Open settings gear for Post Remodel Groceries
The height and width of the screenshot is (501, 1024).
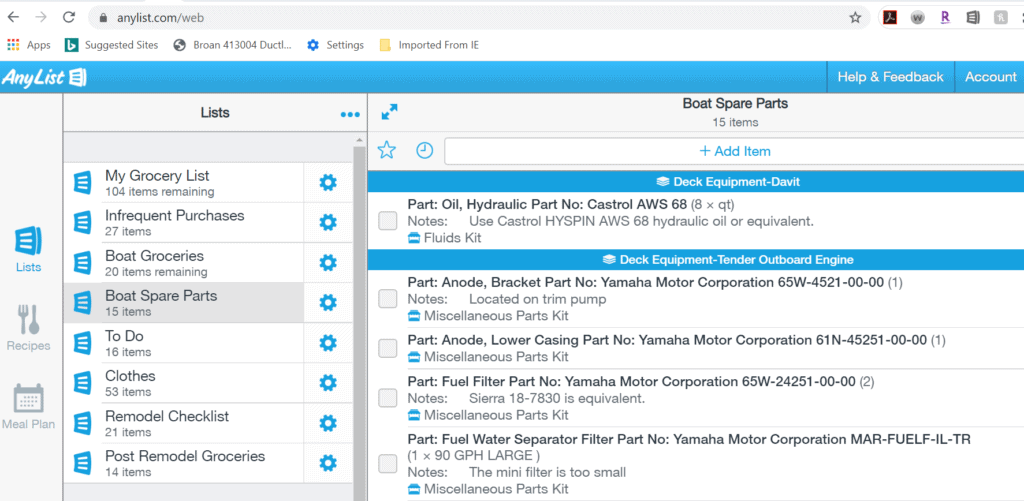click(x=328, y=464)
